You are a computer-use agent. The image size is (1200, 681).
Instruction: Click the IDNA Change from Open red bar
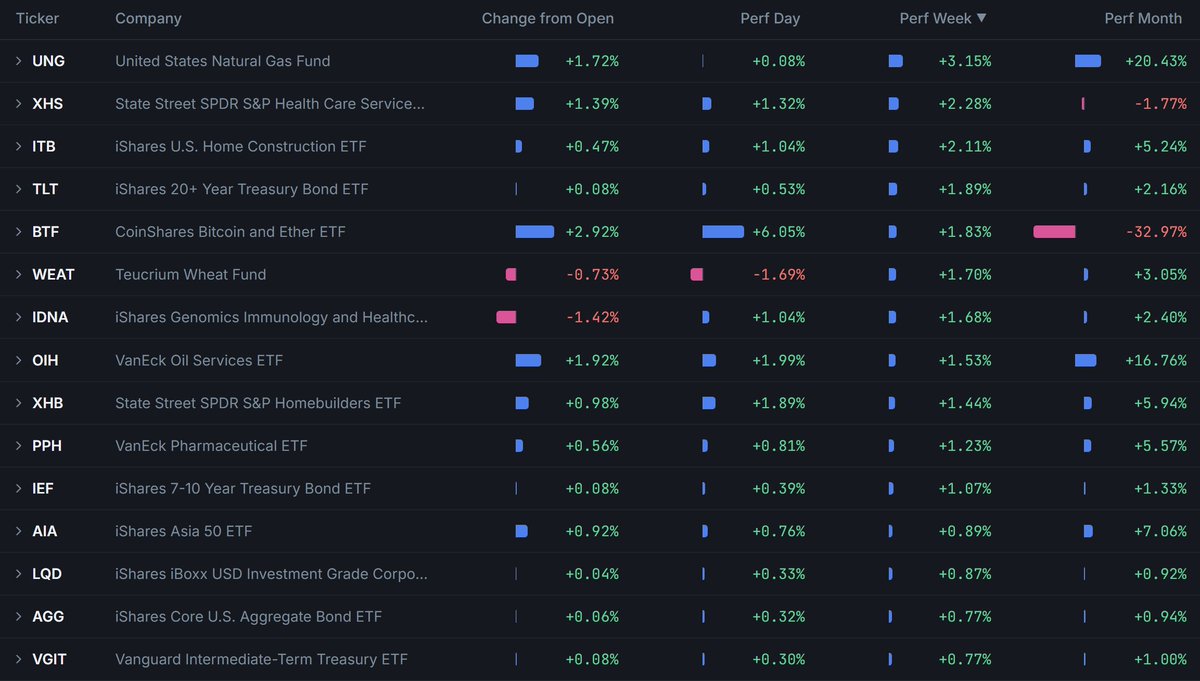tap(506, 318)
